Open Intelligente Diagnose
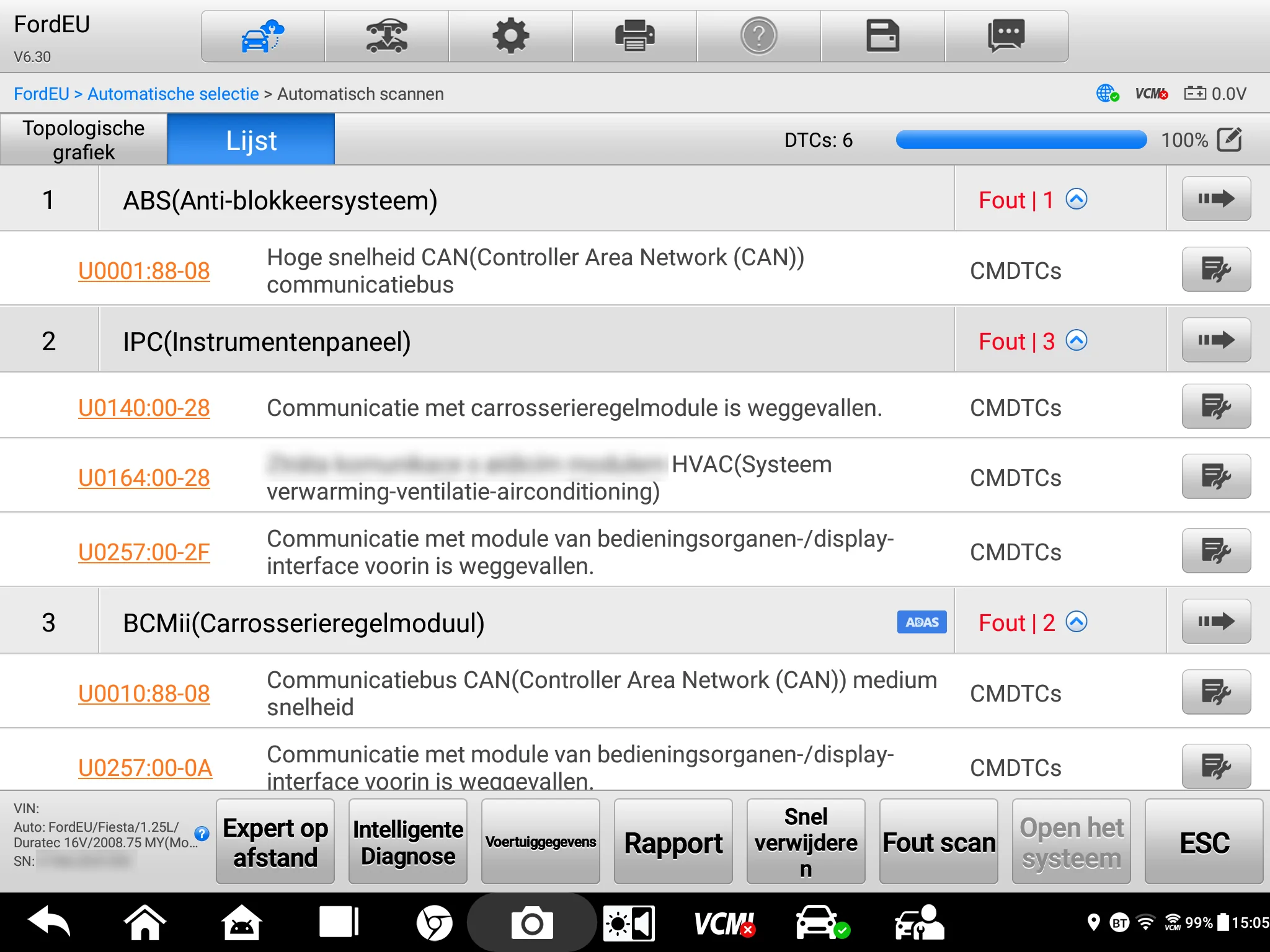Viewport: 1270px width, 952px height. click(408, 842)
